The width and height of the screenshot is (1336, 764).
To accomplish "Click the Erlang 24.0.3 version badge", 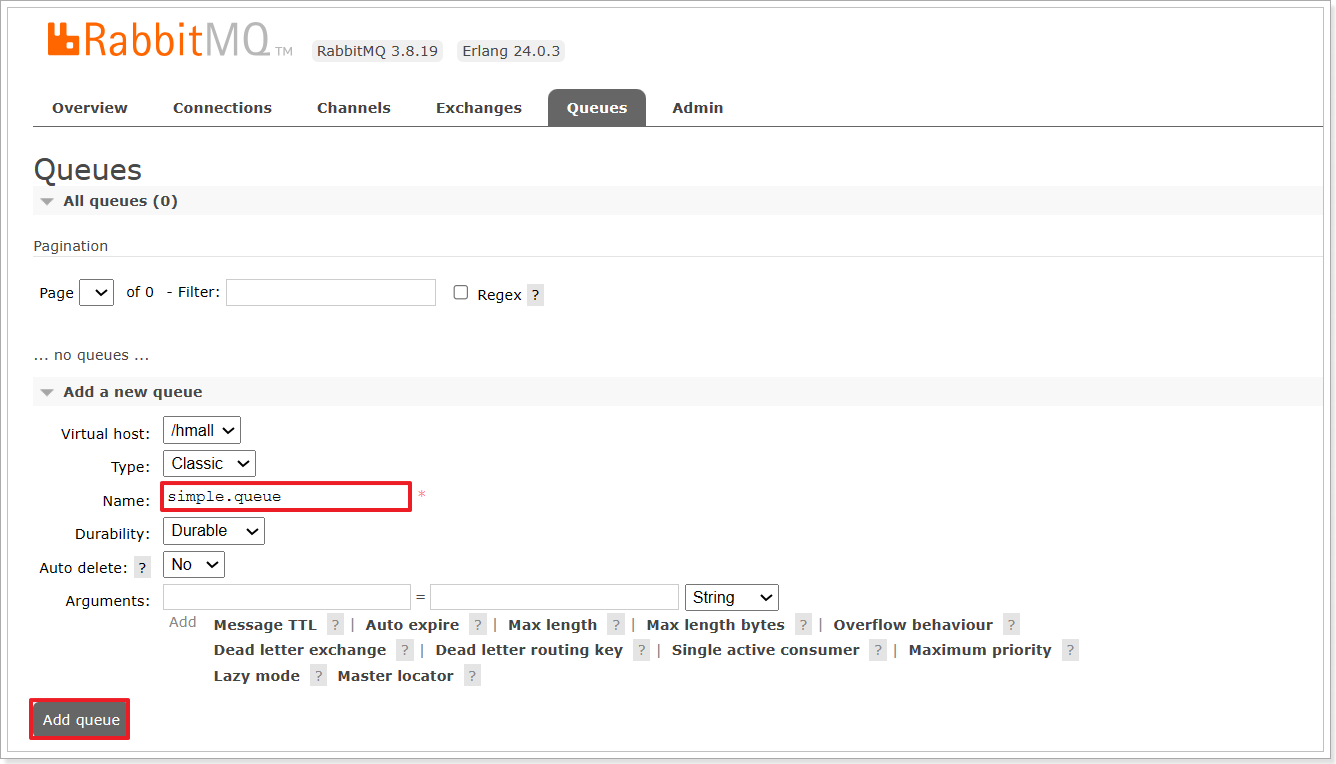I will click(511, 51).
